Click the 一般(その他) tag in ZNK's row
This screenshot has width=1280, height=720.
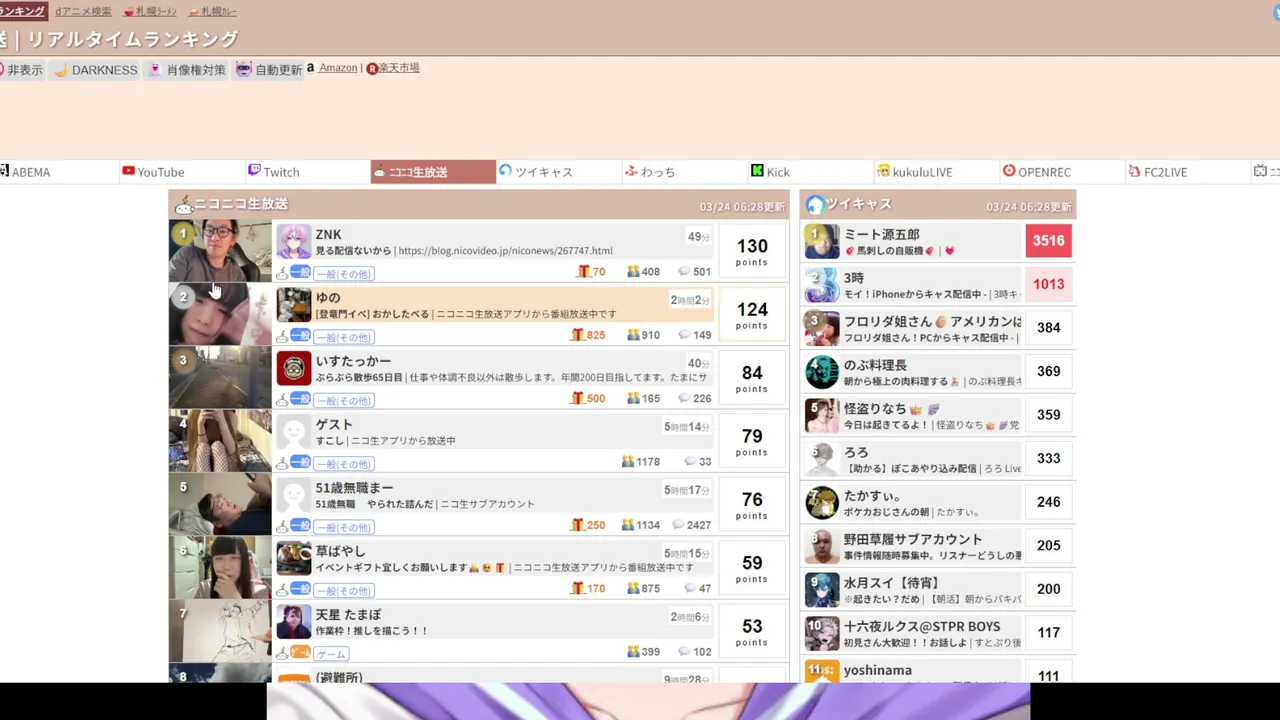pyautogui.click(x=344, y=274)
